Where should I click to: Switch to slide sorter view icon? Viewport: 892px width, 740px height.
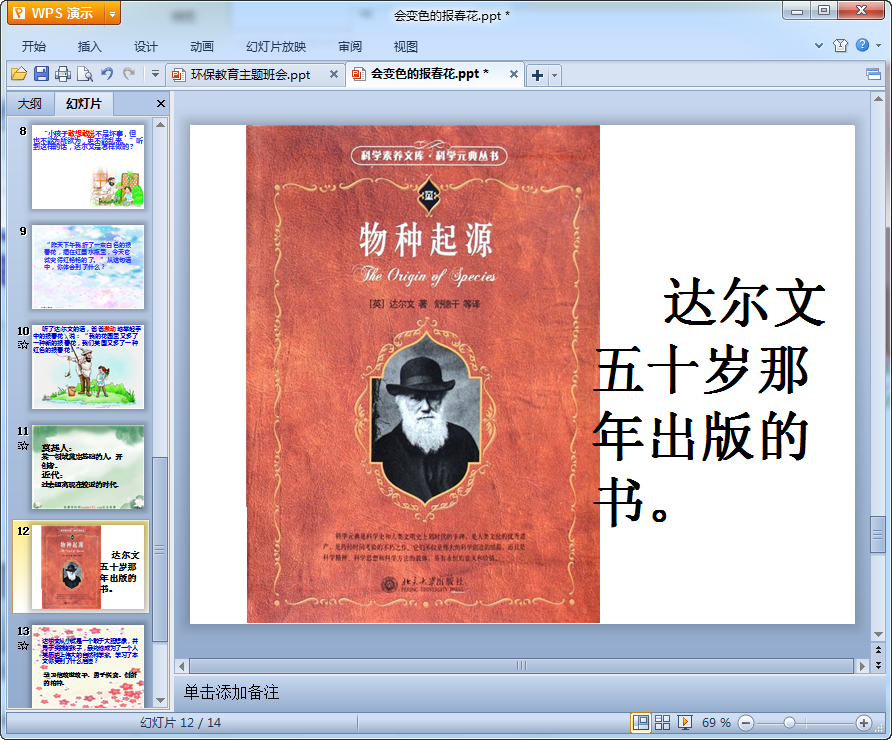point(662,722)
